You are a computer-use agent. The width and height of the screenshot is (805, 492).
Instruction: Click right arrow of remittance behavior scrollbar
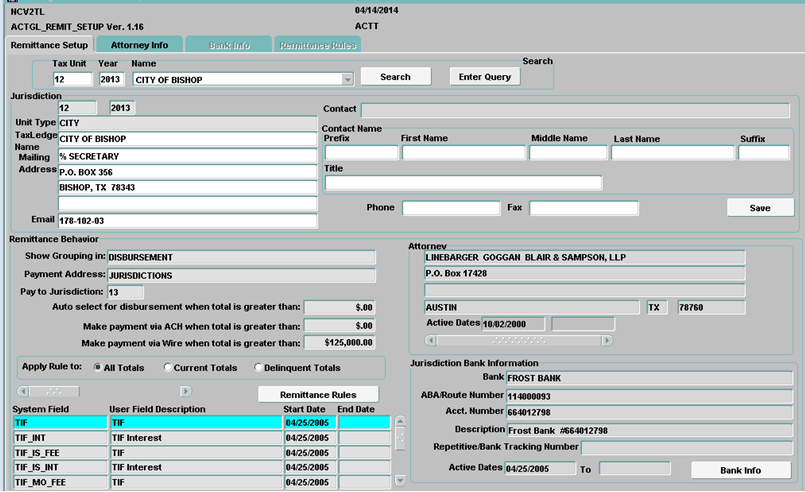coord(186,391)
